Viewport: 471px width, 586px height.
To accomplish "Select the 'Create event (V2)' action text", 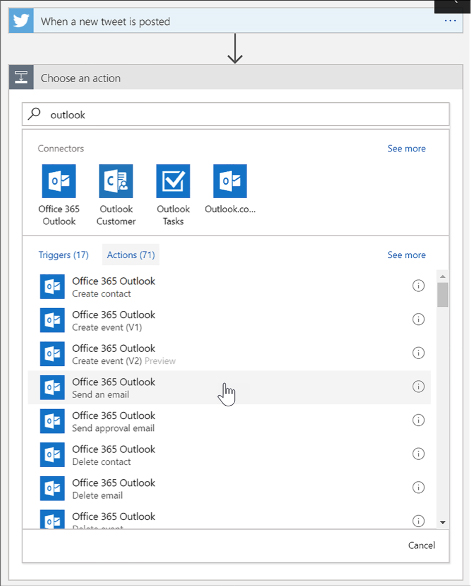I will 107,361.
